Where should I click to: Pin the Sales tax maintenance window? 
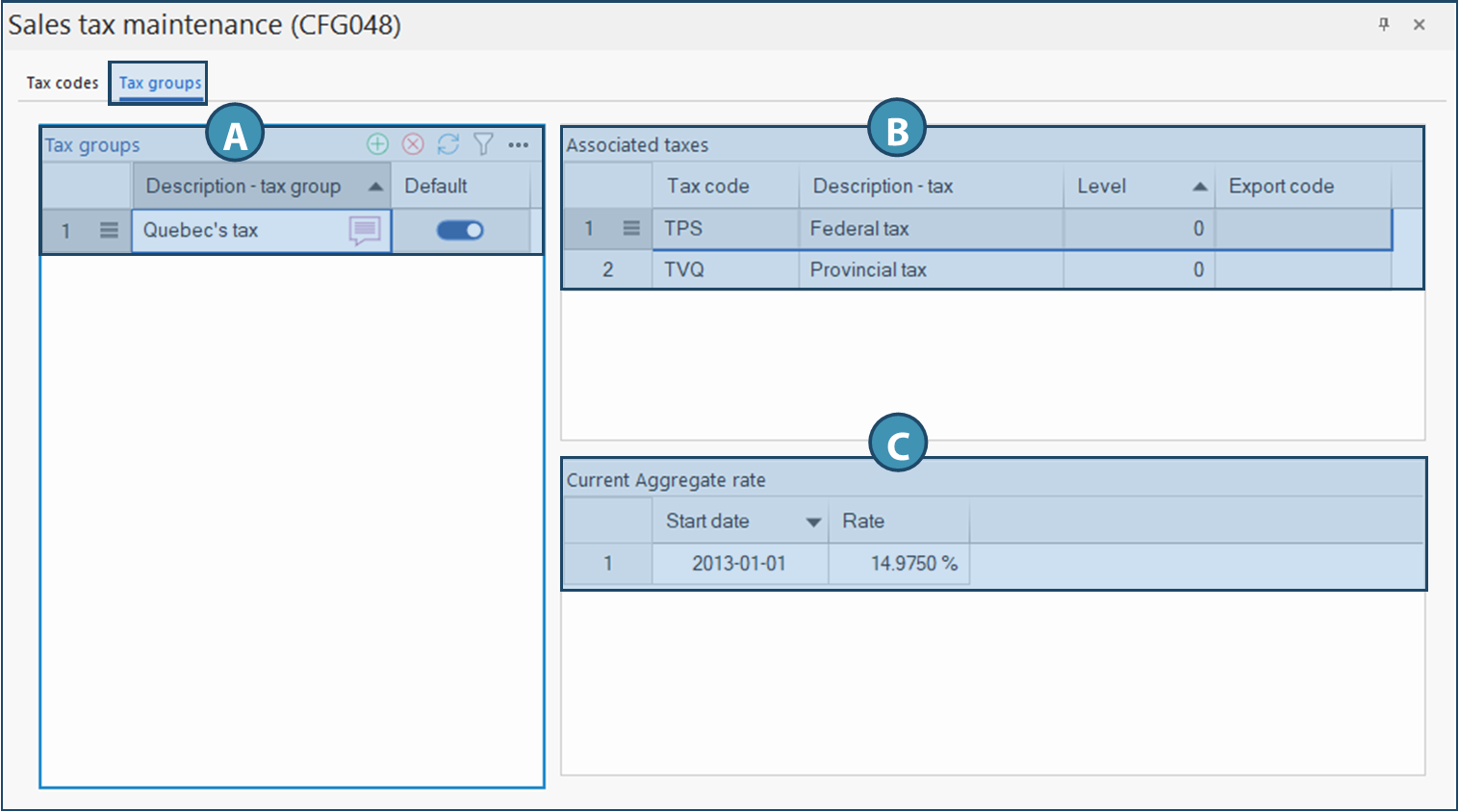[1384, 25]
